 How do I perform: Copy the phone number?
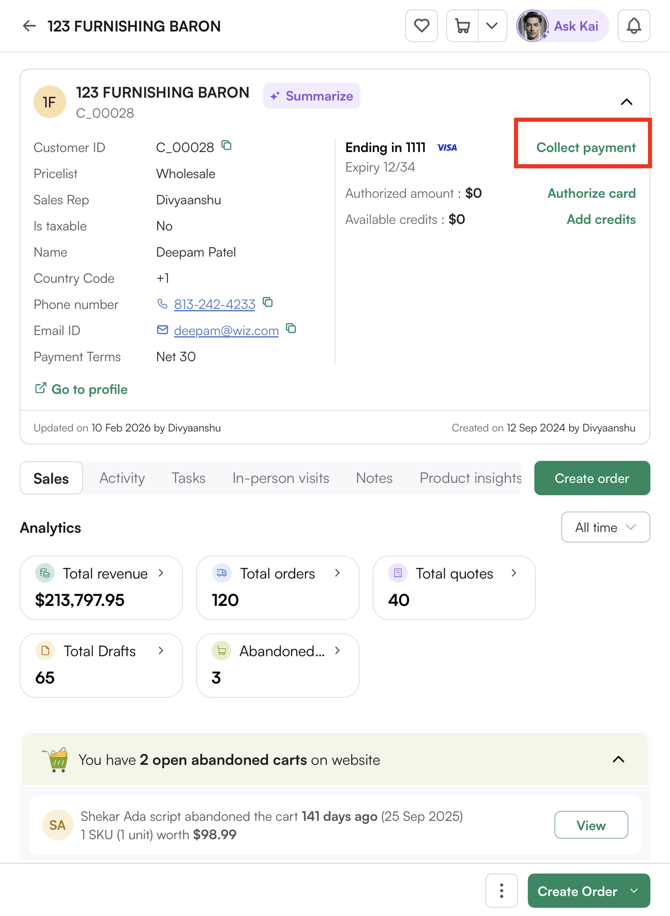click(268, 303)
